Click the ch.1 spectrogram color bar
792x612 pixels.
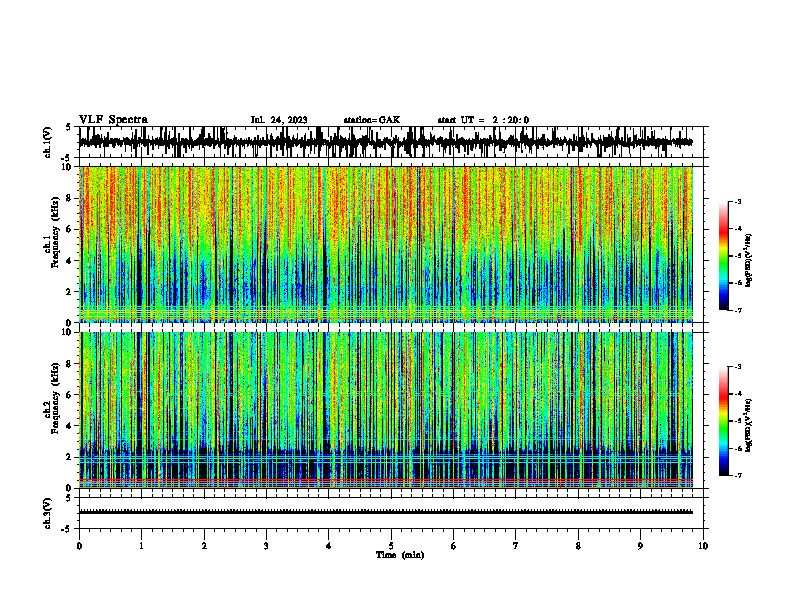click(x=723, y=256)
